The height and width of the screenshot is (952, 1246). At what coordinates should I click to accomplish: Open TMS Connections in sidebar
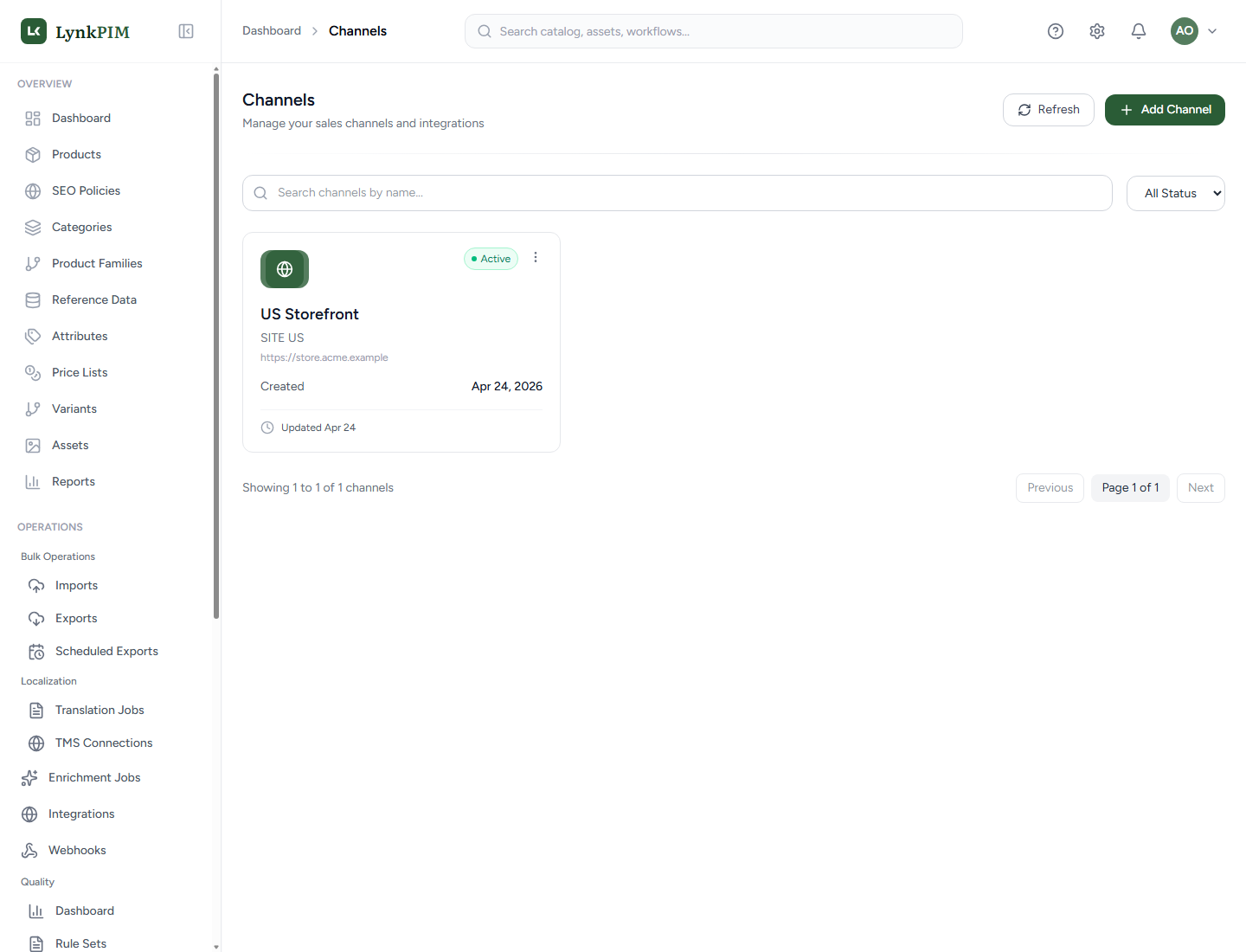(x=104, y=743)
